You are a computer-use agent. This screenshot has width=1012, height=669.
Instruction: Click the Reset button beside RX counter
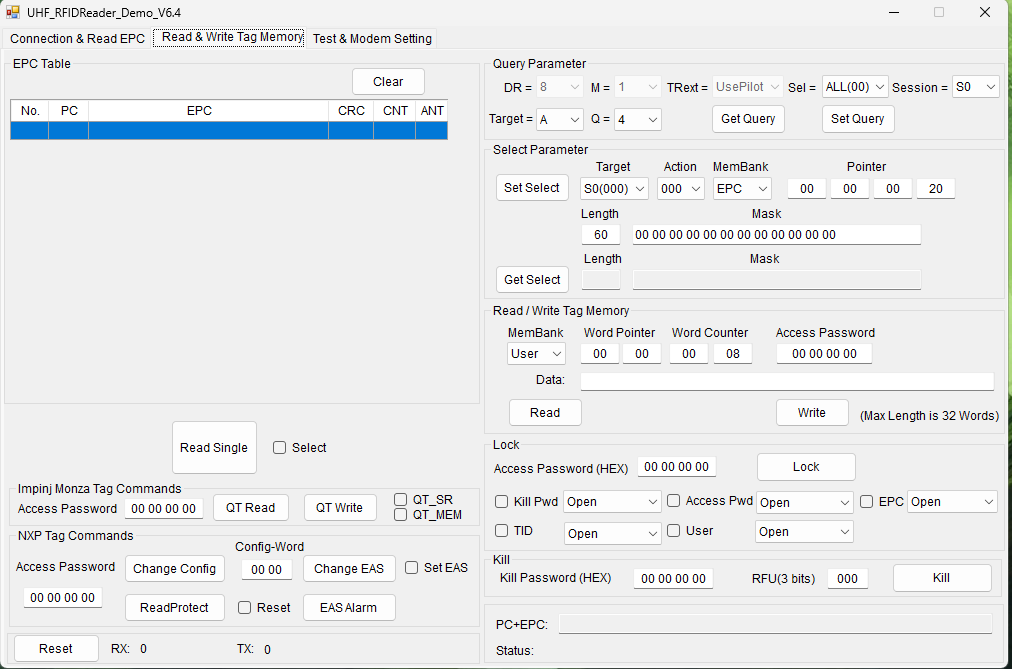point(56,649)
